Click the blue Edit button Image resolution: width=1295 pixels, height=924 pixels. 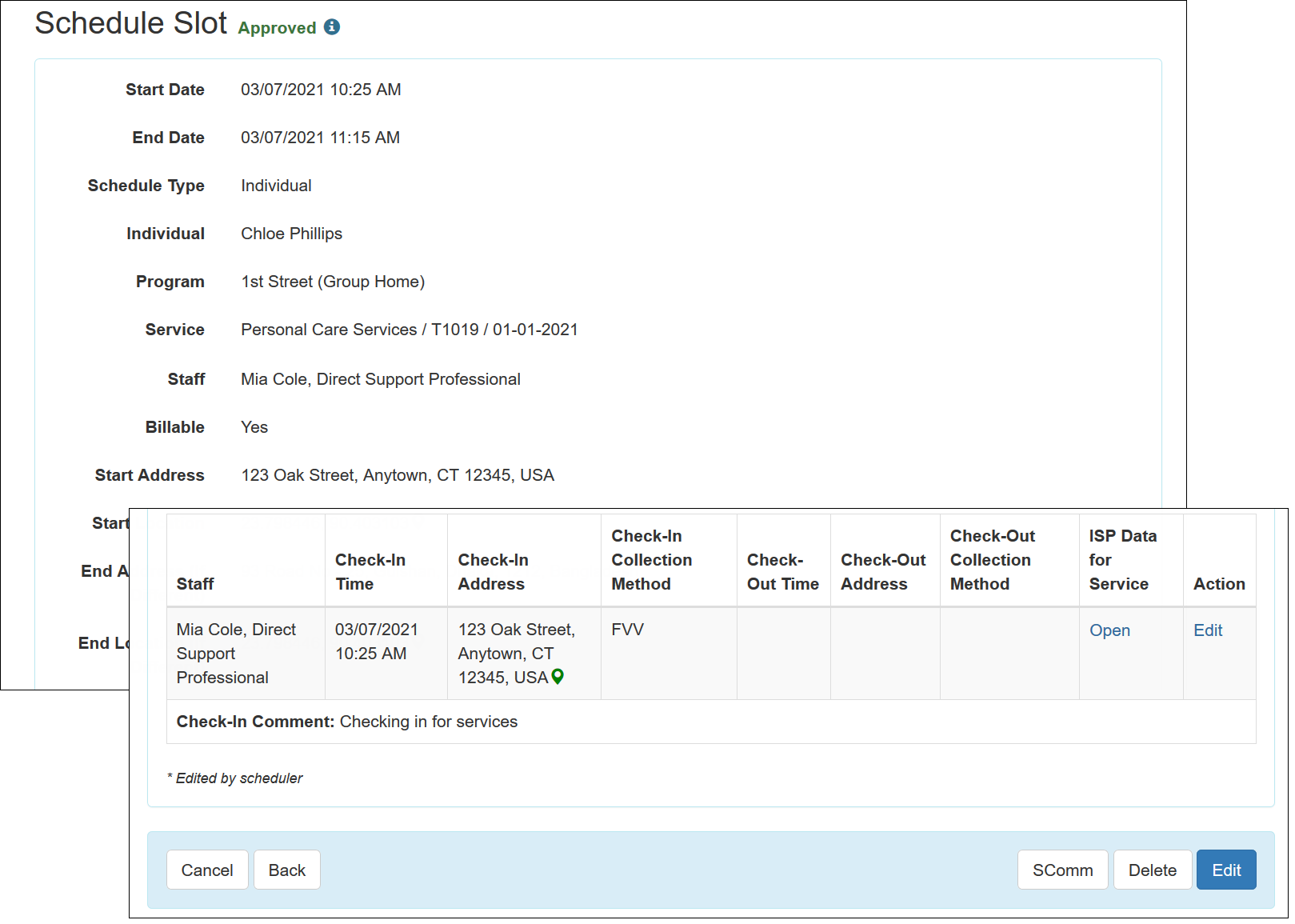[1226, 870]
